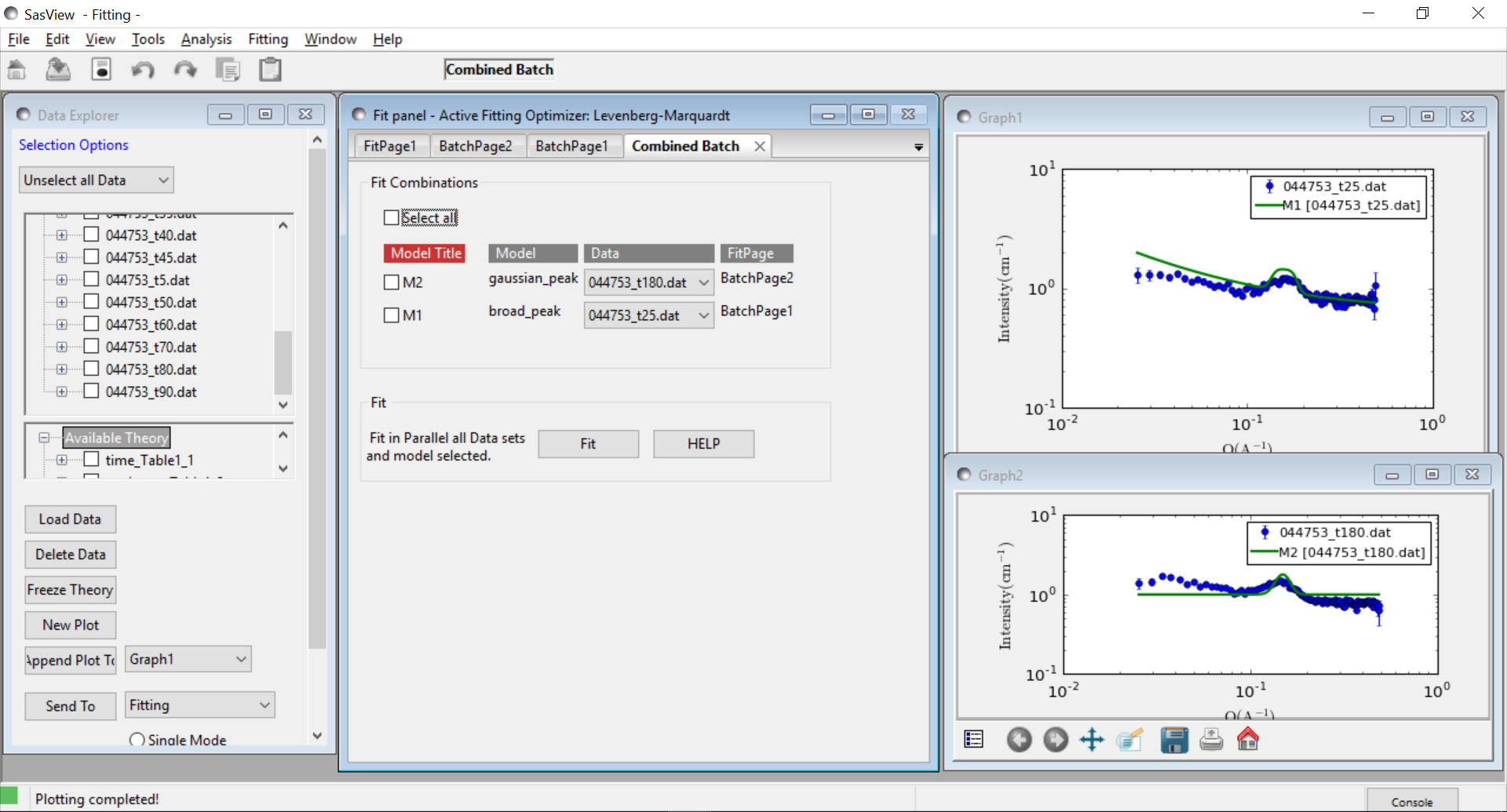1507x812 pixels.
Task: Click the undo arrow in the main toolbar
Action: pyautogui.click(x=142, y=71)
